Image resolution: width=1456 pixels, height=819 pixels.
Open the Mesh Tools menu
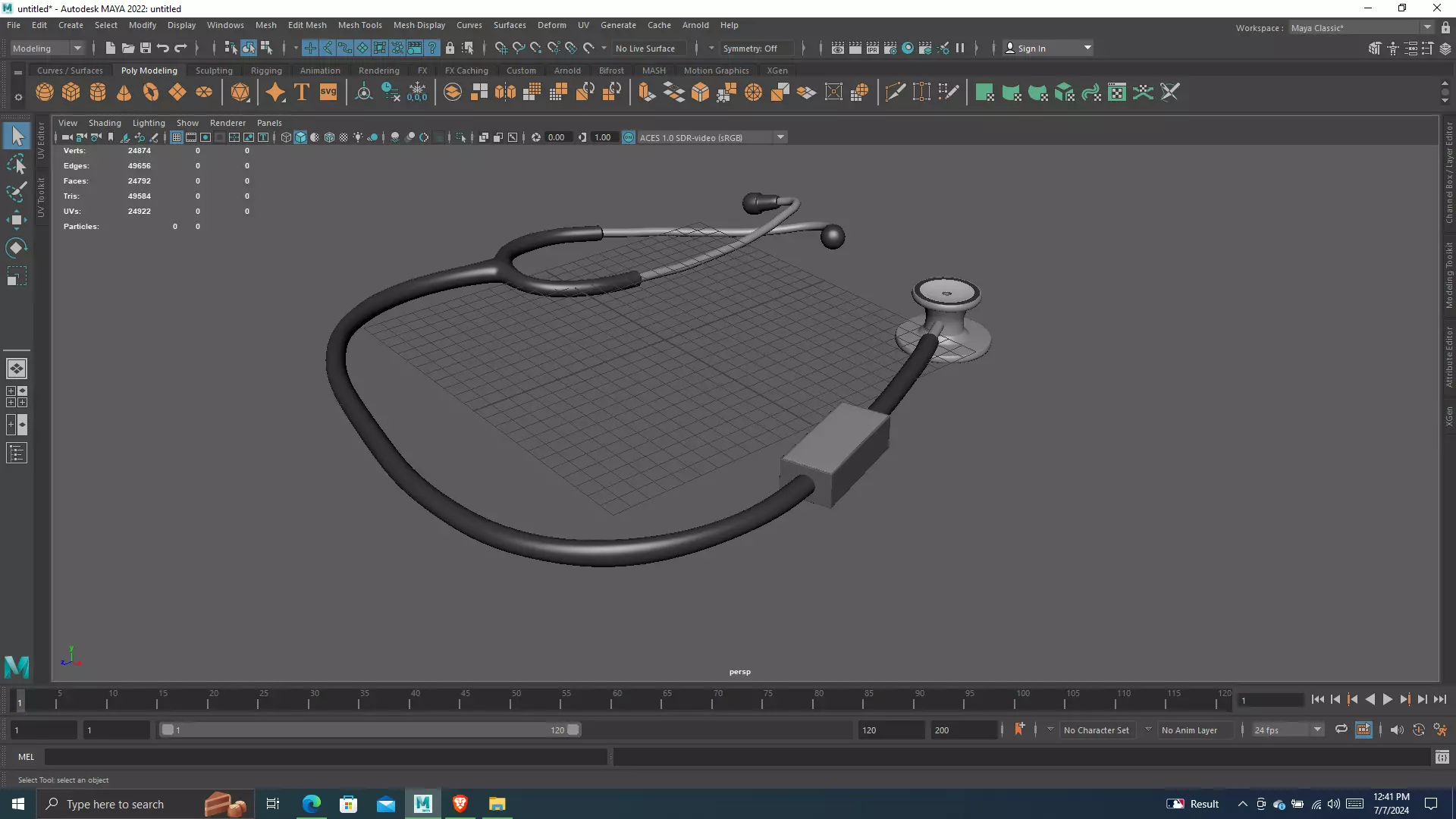point(359,25)
